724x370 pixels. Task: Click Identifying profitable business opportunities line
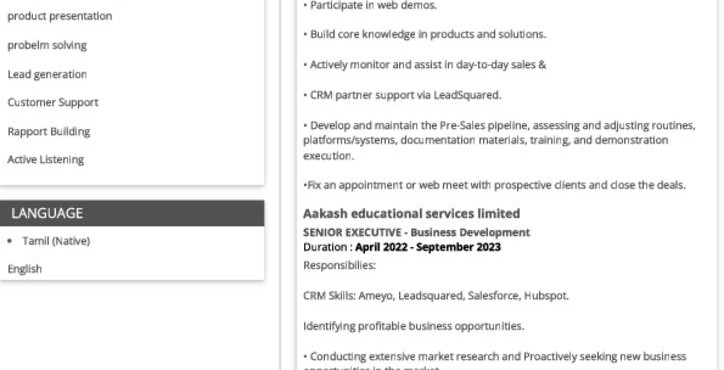point(414,326)
